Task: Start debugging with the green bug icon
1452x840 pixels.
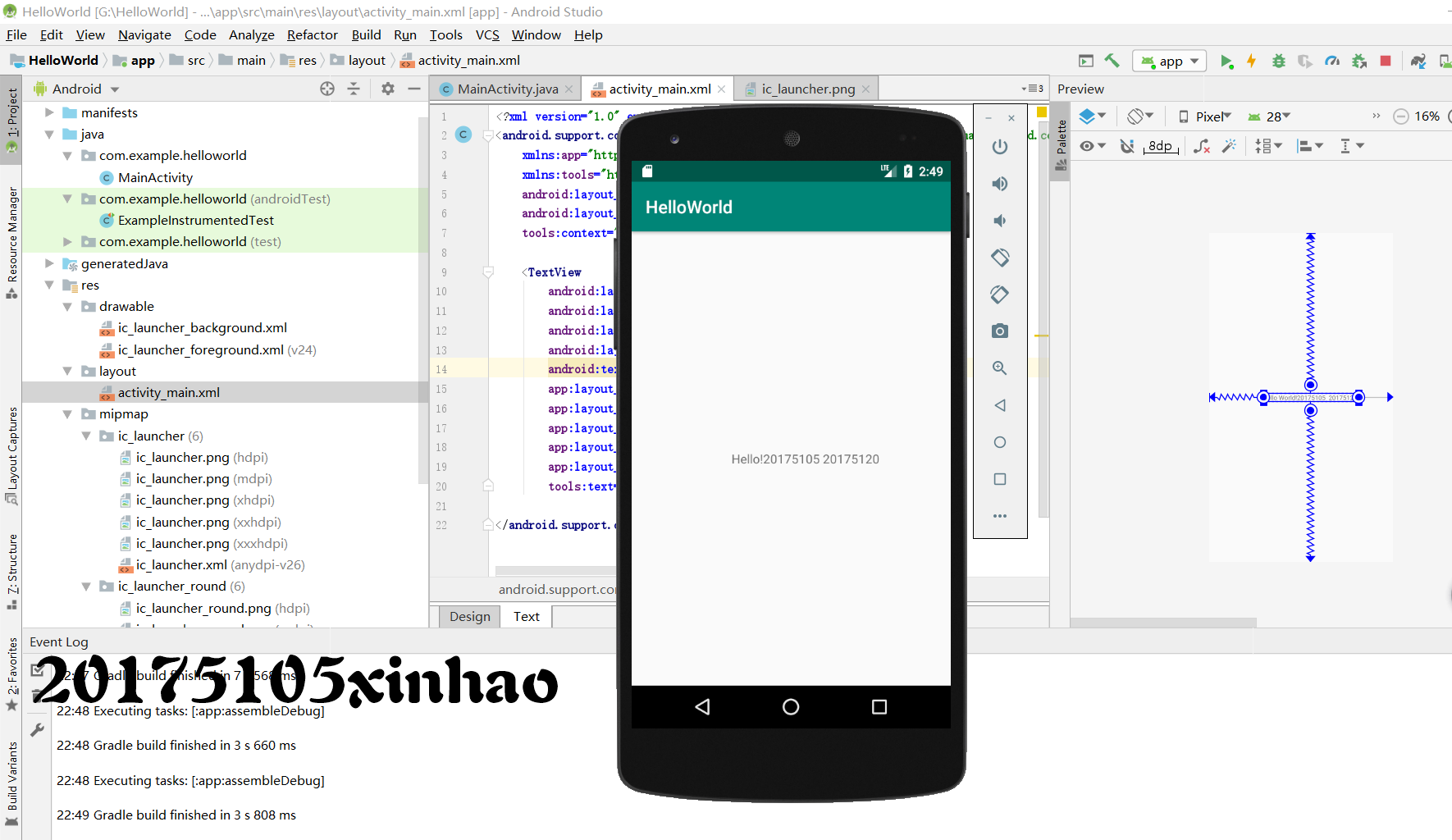Action: coord(1278,62)
